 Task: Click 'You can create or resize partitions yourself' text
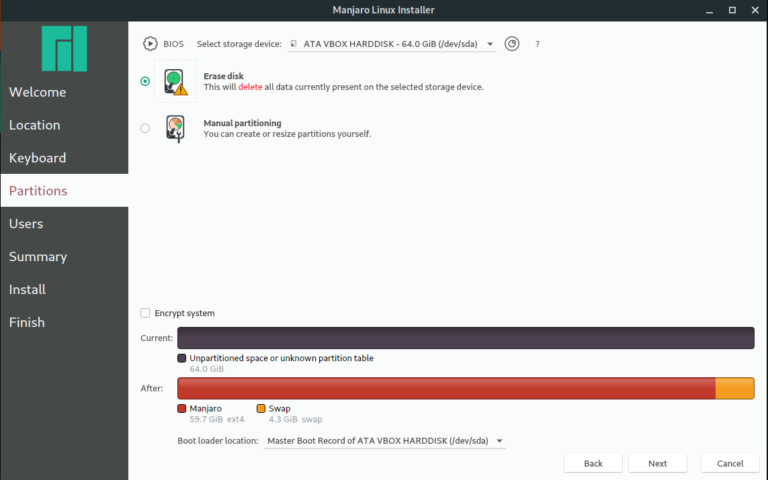pyautogui.click(x=288, y=134)
